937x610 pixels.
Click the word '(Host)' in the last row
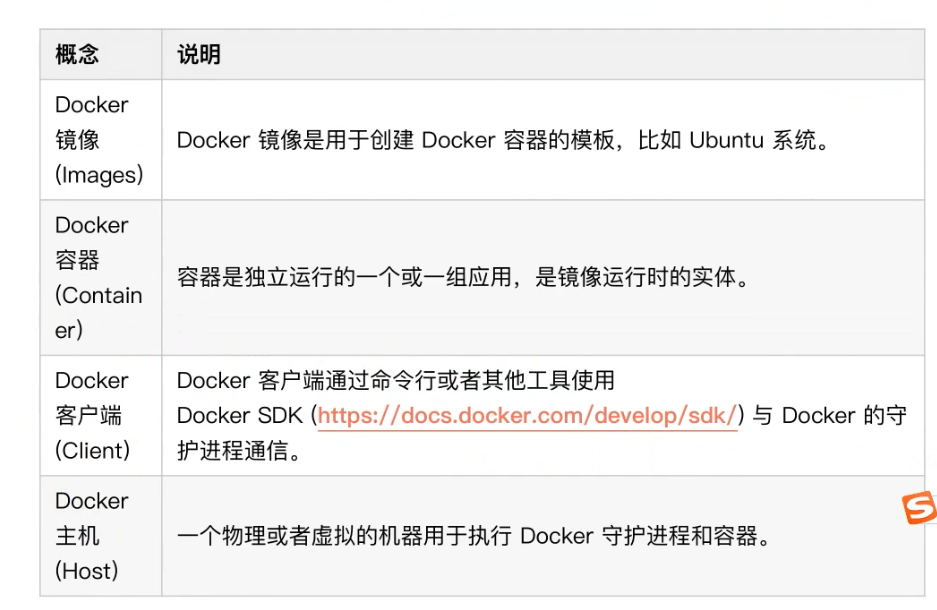(87, 571)
